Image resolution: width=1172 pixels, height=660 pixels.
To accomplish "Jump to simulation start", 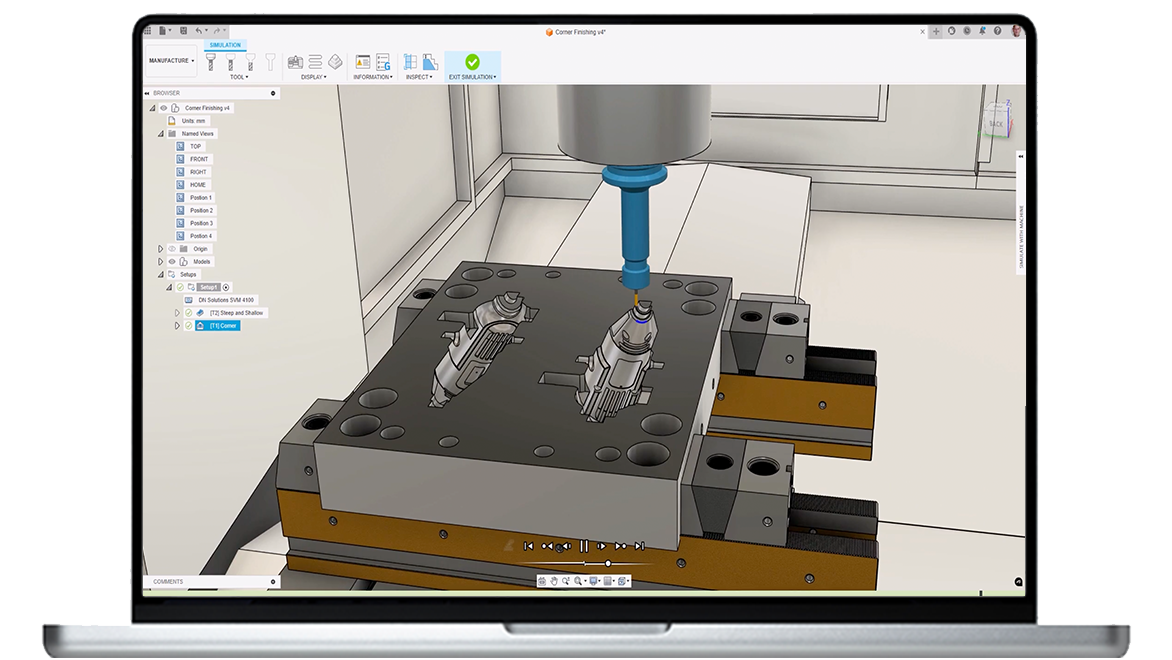I will 528,546.
